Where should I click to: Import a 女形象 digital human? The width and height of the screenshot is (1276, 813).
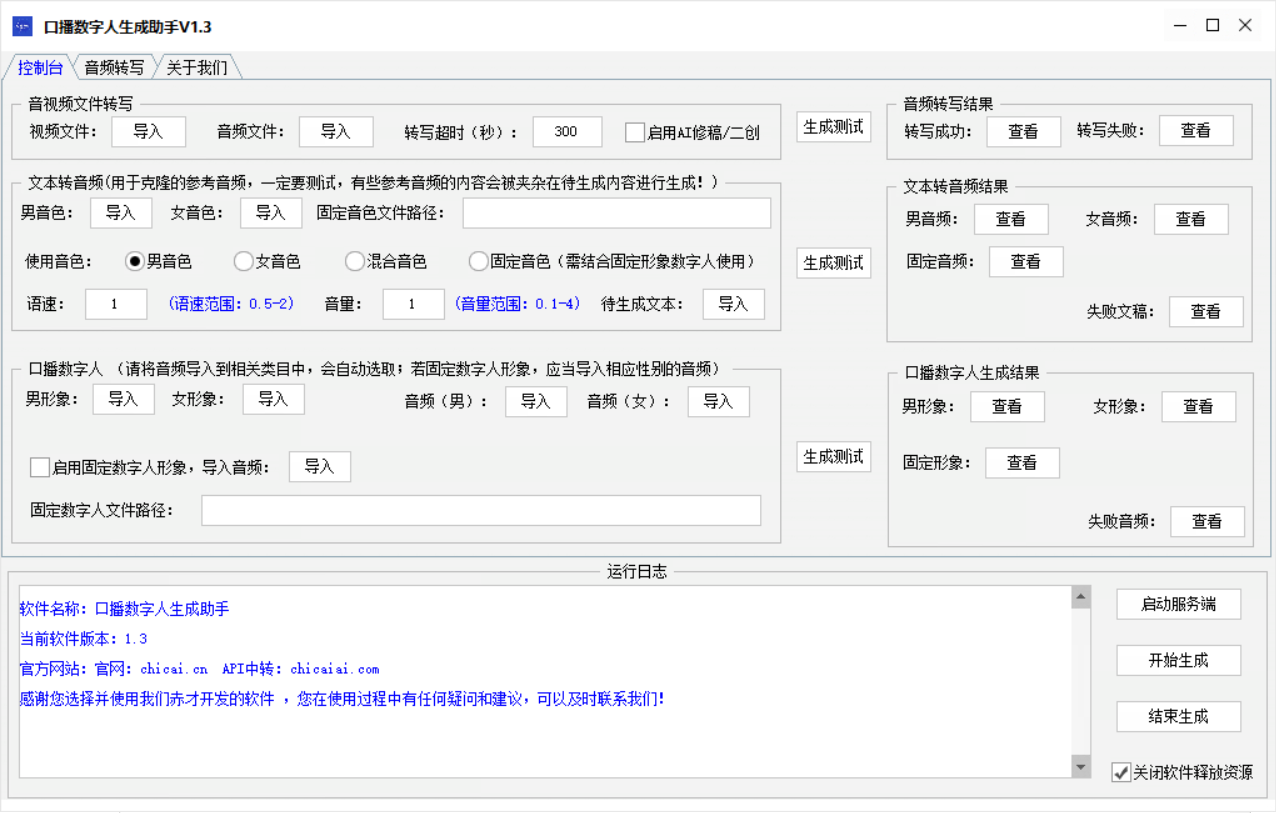point(273,399)
